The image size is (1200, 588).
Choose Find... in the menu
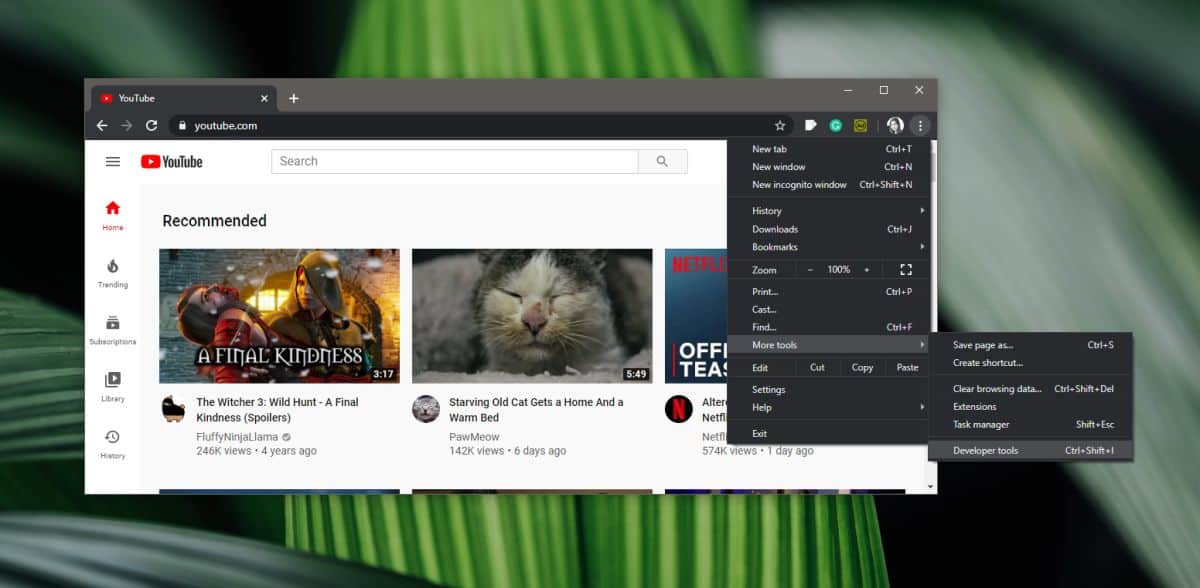829,327
